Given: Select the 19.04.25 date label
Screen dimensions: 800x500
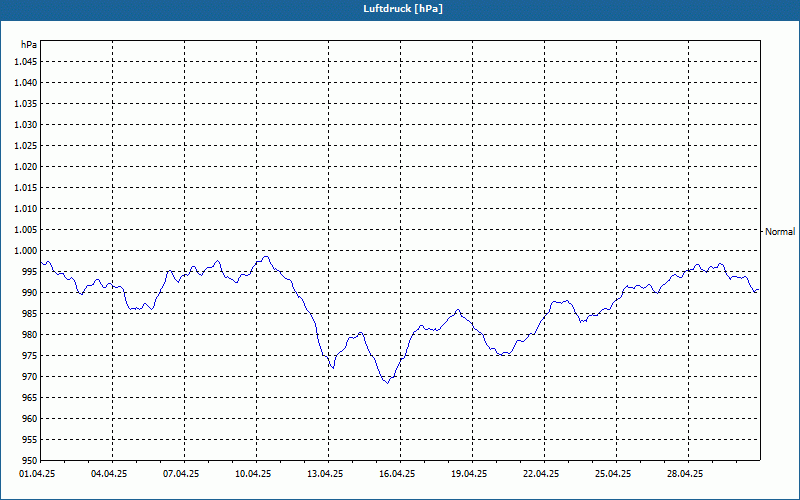Looking at the screenshot, I should pyautogui.click(x=469, y=474).
